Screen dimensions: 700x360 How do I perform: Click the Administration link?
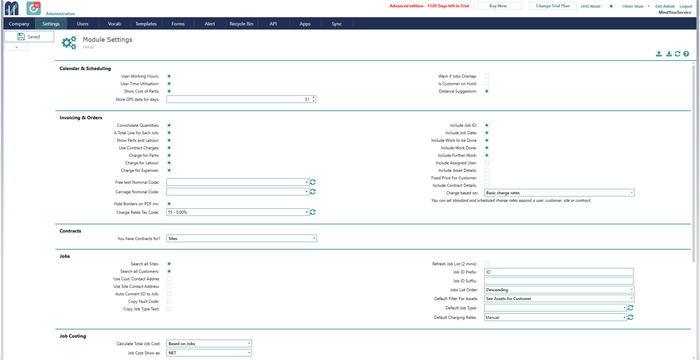tap(61, 14)
